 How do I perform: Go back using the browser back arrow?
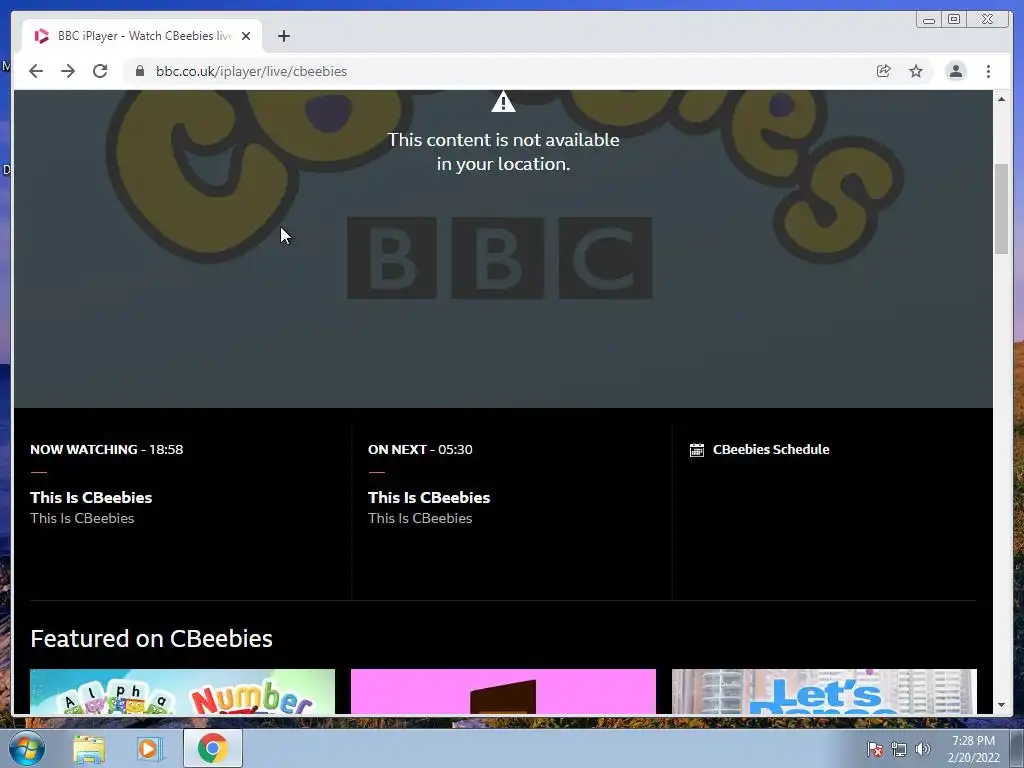click(36, 71)
